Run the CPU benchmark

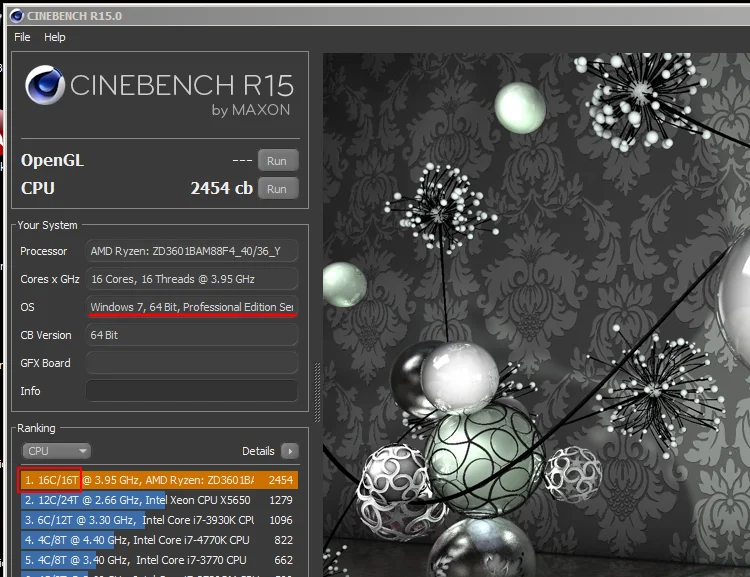point(278,189)
